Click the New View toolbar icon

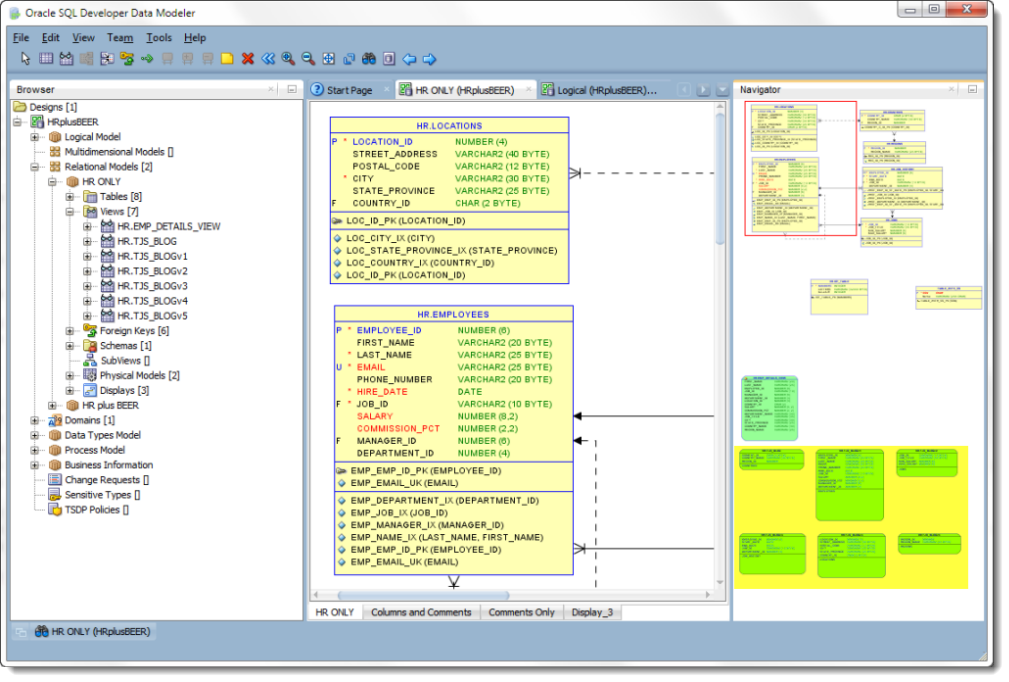(x=66, y=59)
